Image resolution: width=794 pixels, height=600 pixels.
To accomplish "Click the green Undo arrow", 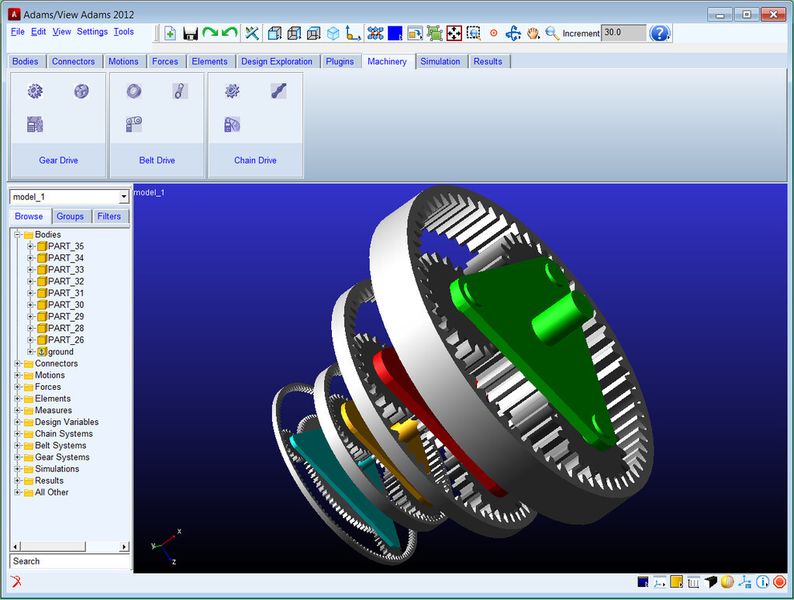I will coord(229,33).
